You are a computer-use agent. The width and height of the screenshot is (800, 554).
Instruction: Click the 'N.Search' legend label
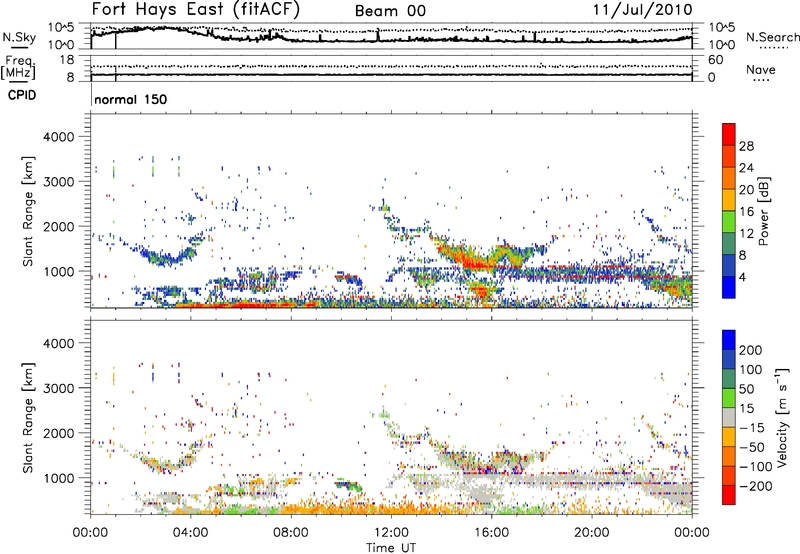point(772,37)
